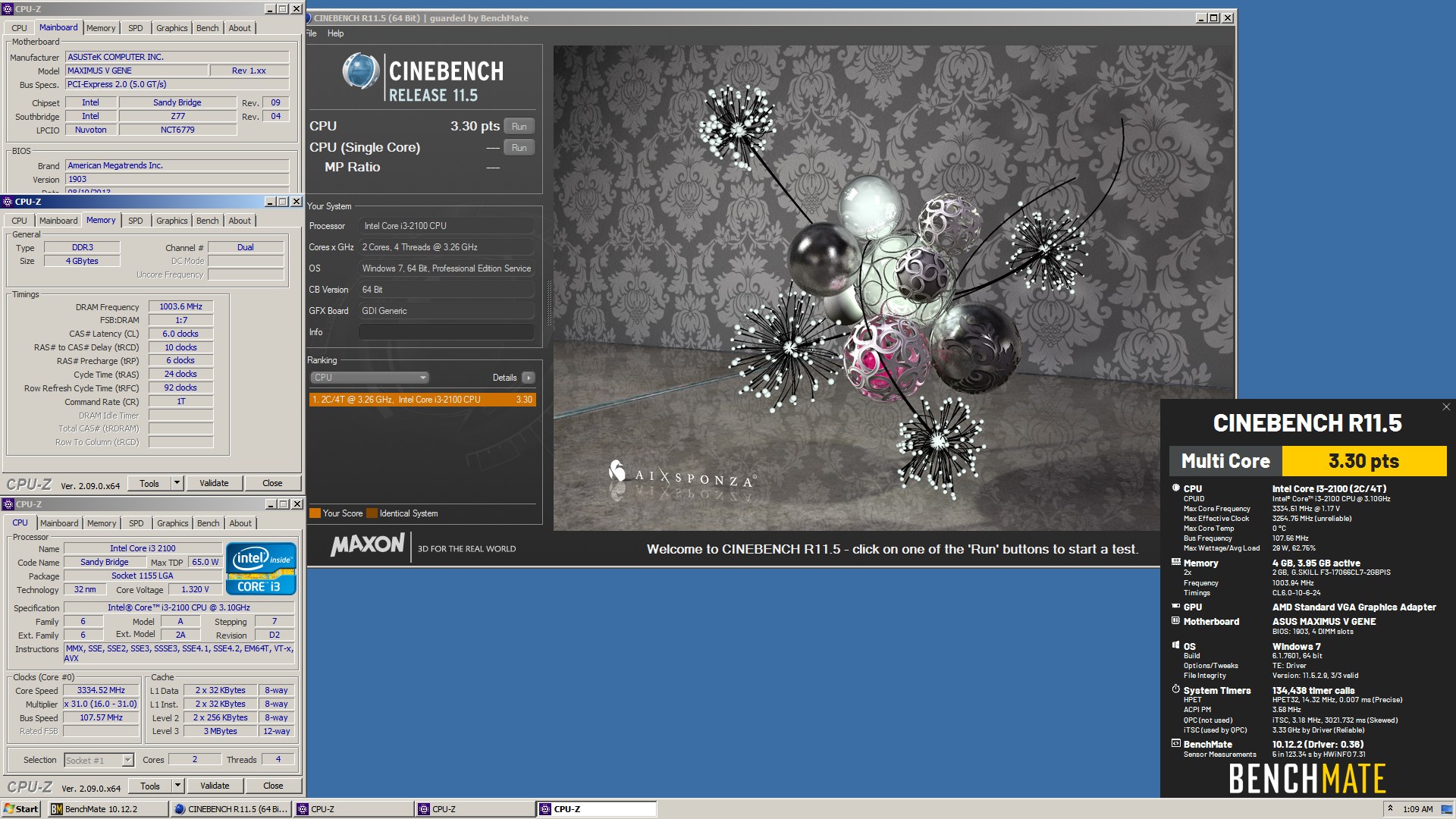
Task: Open the Socket #1 selection dropdown
Action: point(99,760)
